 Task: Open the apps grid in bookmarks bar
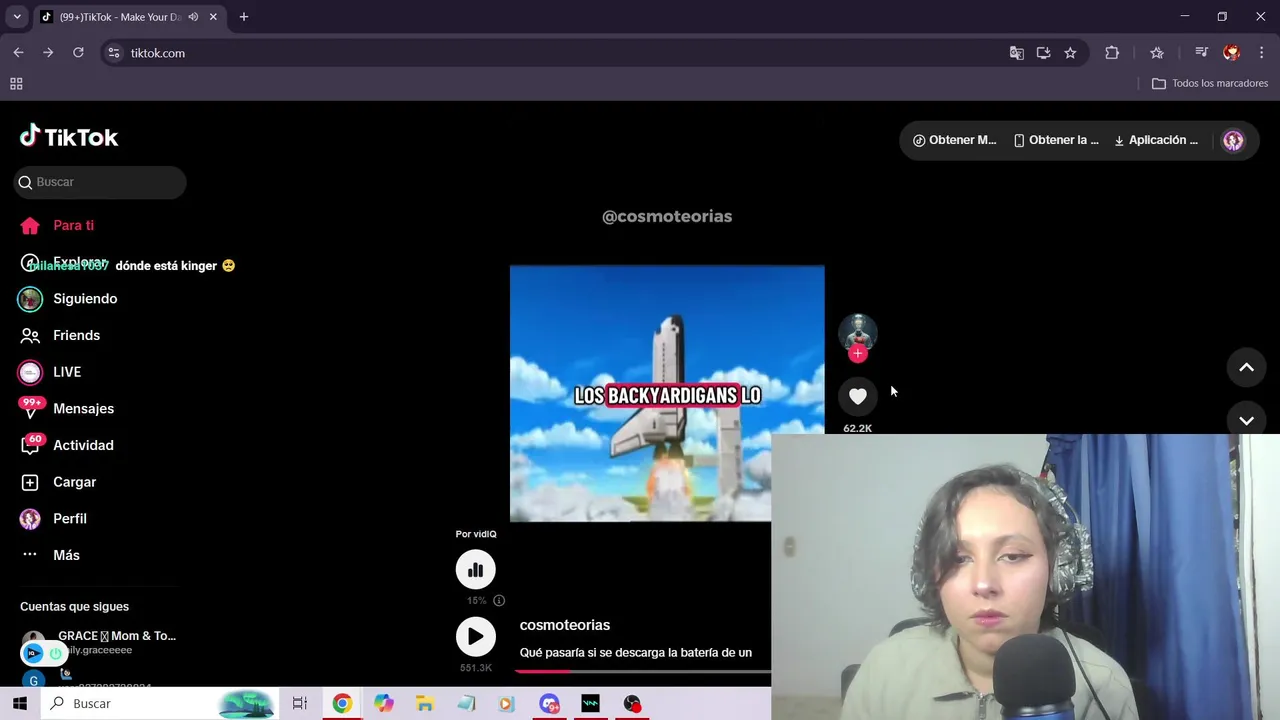pyautogui.click(x=16, y=84)
